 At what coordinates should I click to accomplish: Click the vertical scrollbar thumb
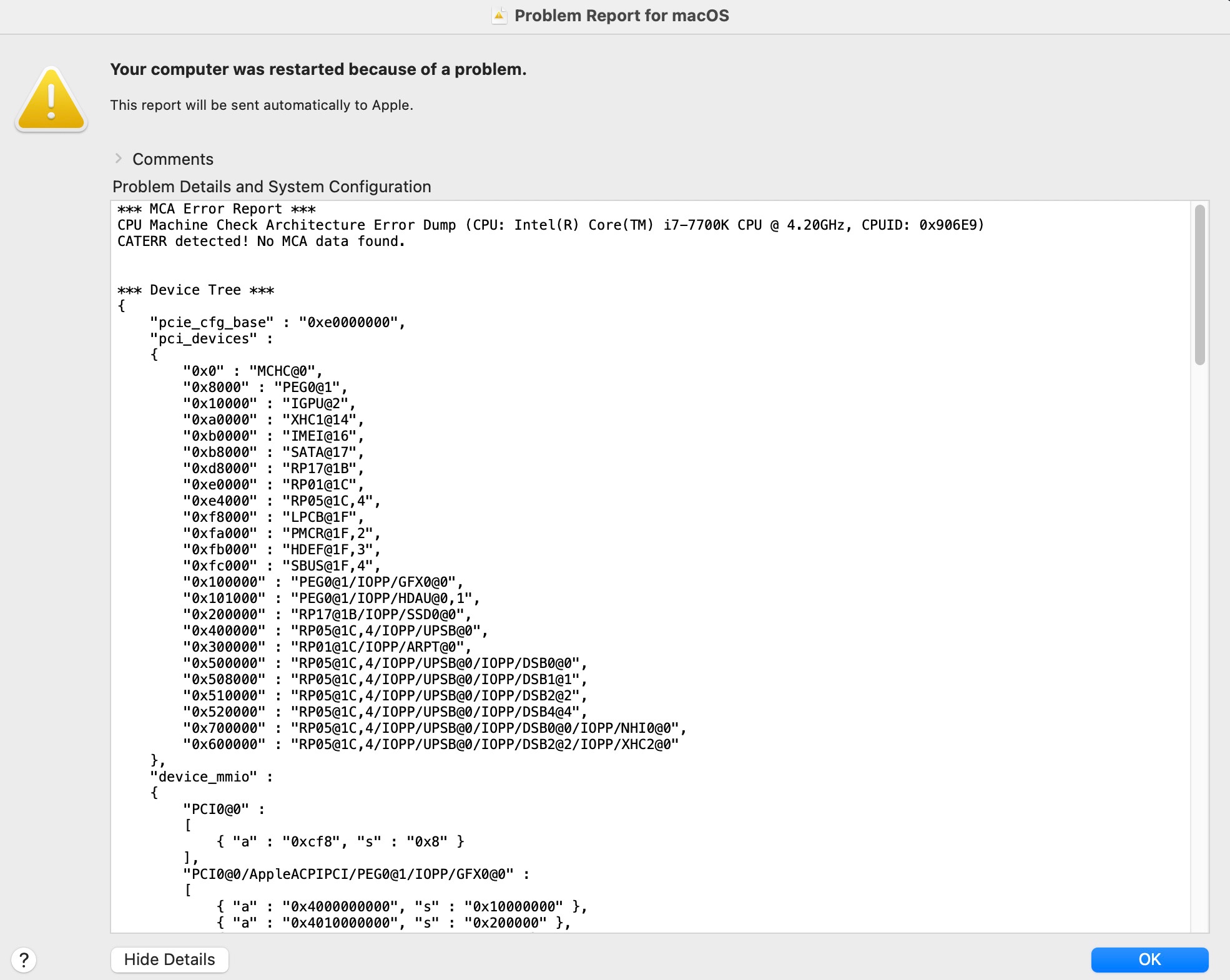[x=1199, y=285]
